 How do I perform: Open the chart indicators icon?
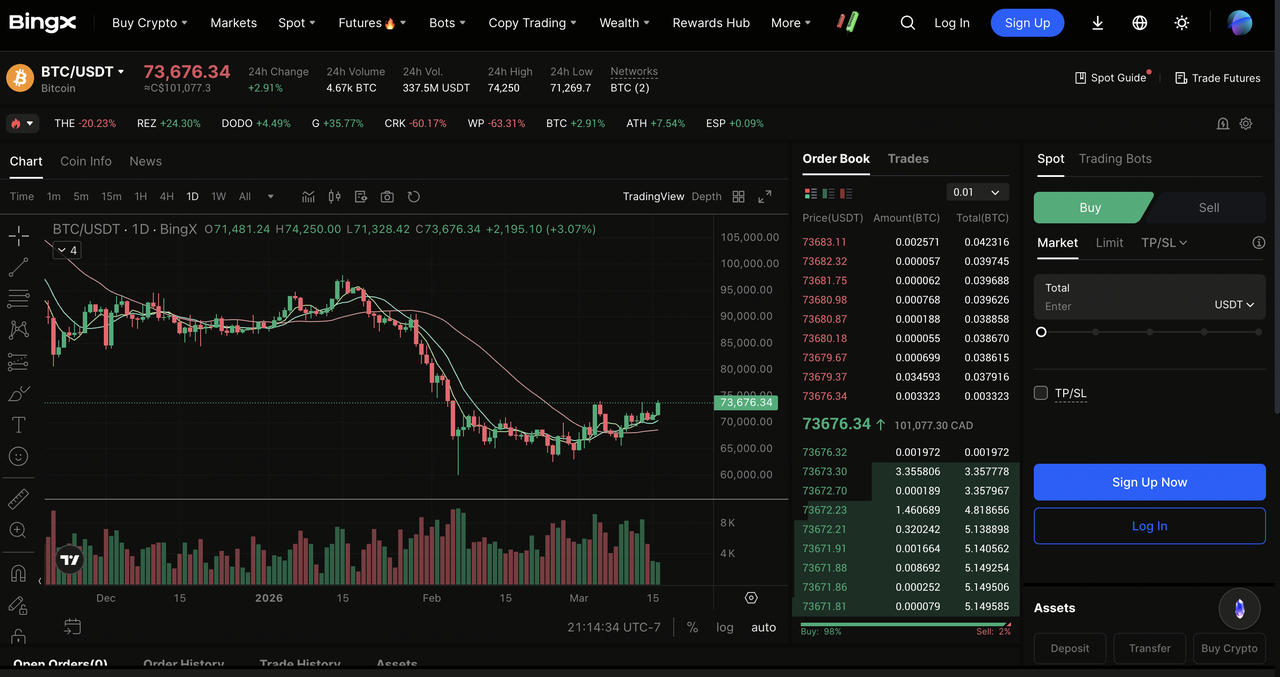tap(309, 197)
